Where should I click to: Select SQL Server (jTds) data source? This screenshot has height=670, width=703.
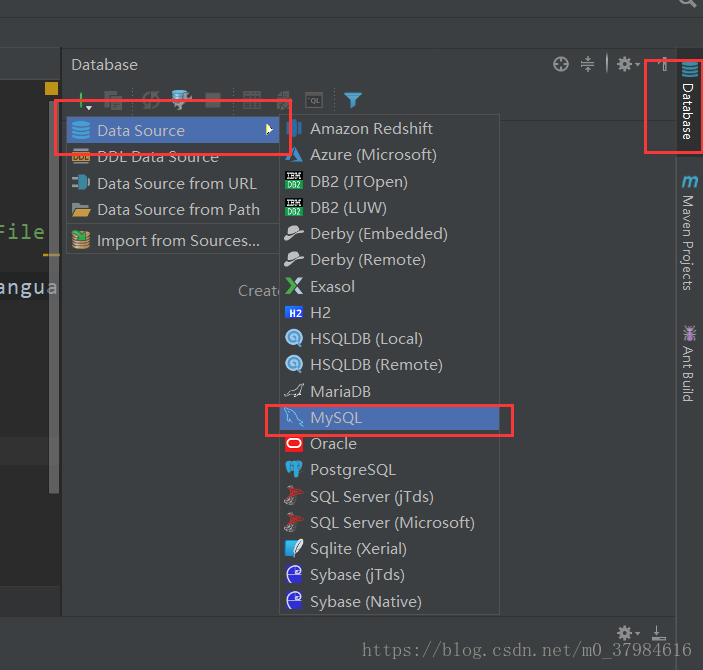(389, 496)
